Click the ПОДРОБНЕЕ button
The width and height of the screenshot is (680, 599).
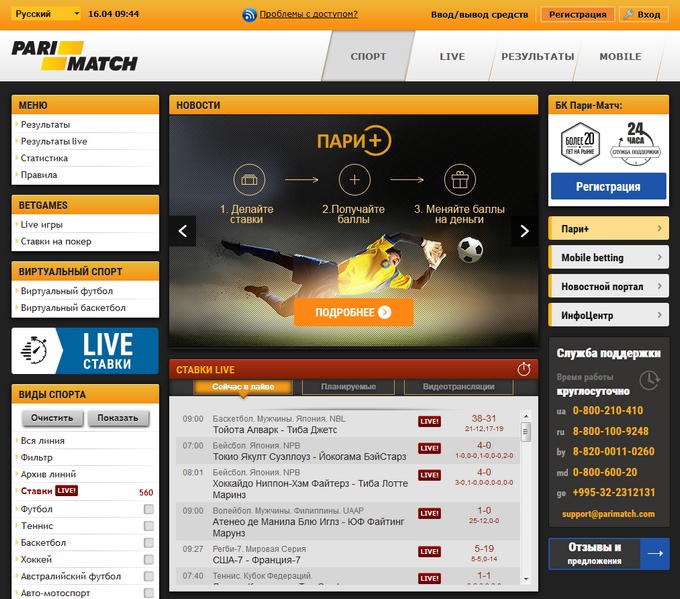click(353, 312)
